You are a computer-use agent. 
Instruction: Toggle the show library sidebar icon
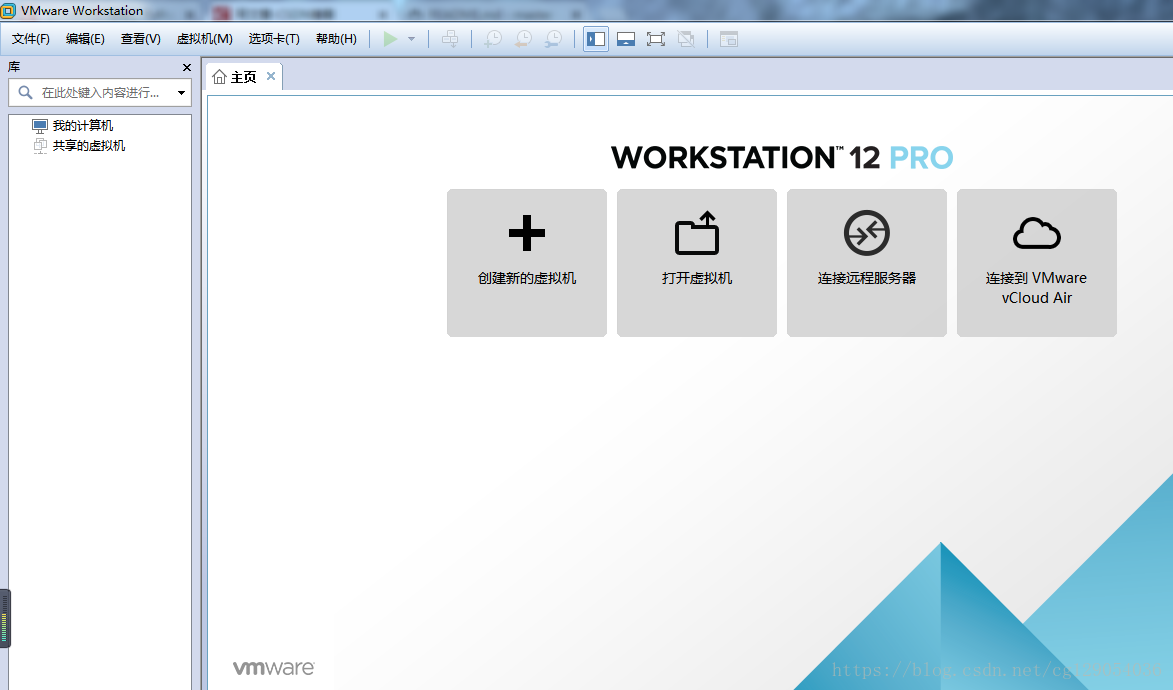click(596, 39)
